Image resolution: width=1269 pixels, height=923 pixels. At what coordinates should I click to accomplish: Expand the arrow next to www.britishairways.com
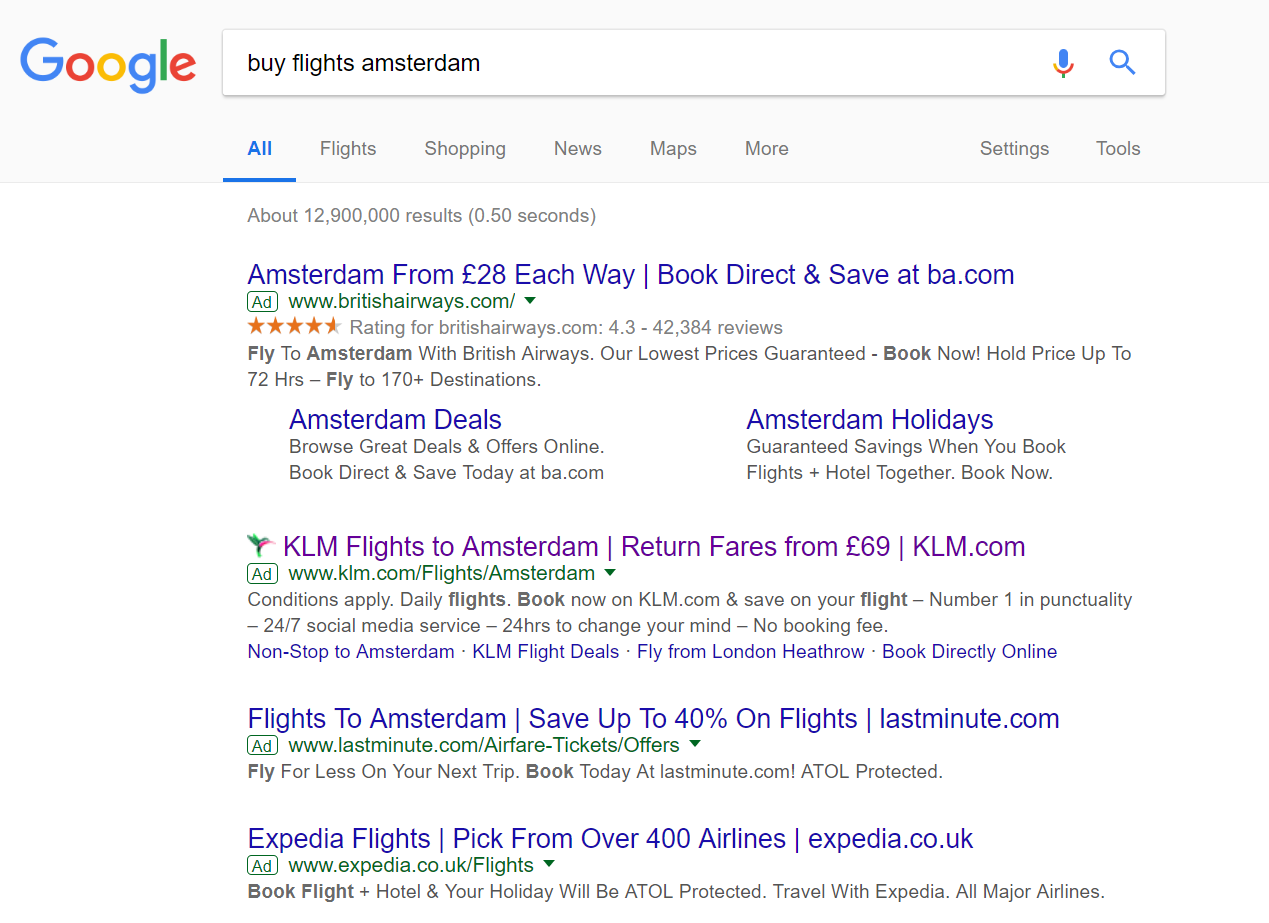point(530,300)
